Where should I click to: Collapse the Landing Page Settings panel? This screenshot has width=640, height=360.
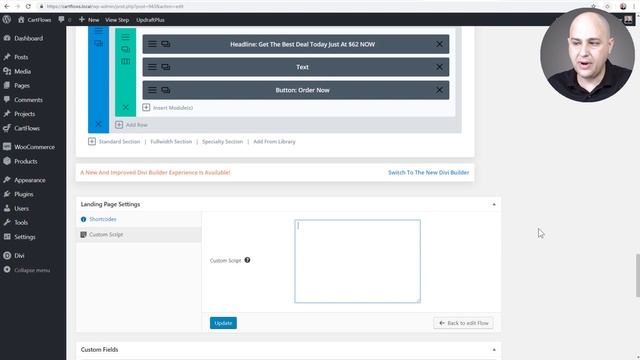(x=494, y=204)
